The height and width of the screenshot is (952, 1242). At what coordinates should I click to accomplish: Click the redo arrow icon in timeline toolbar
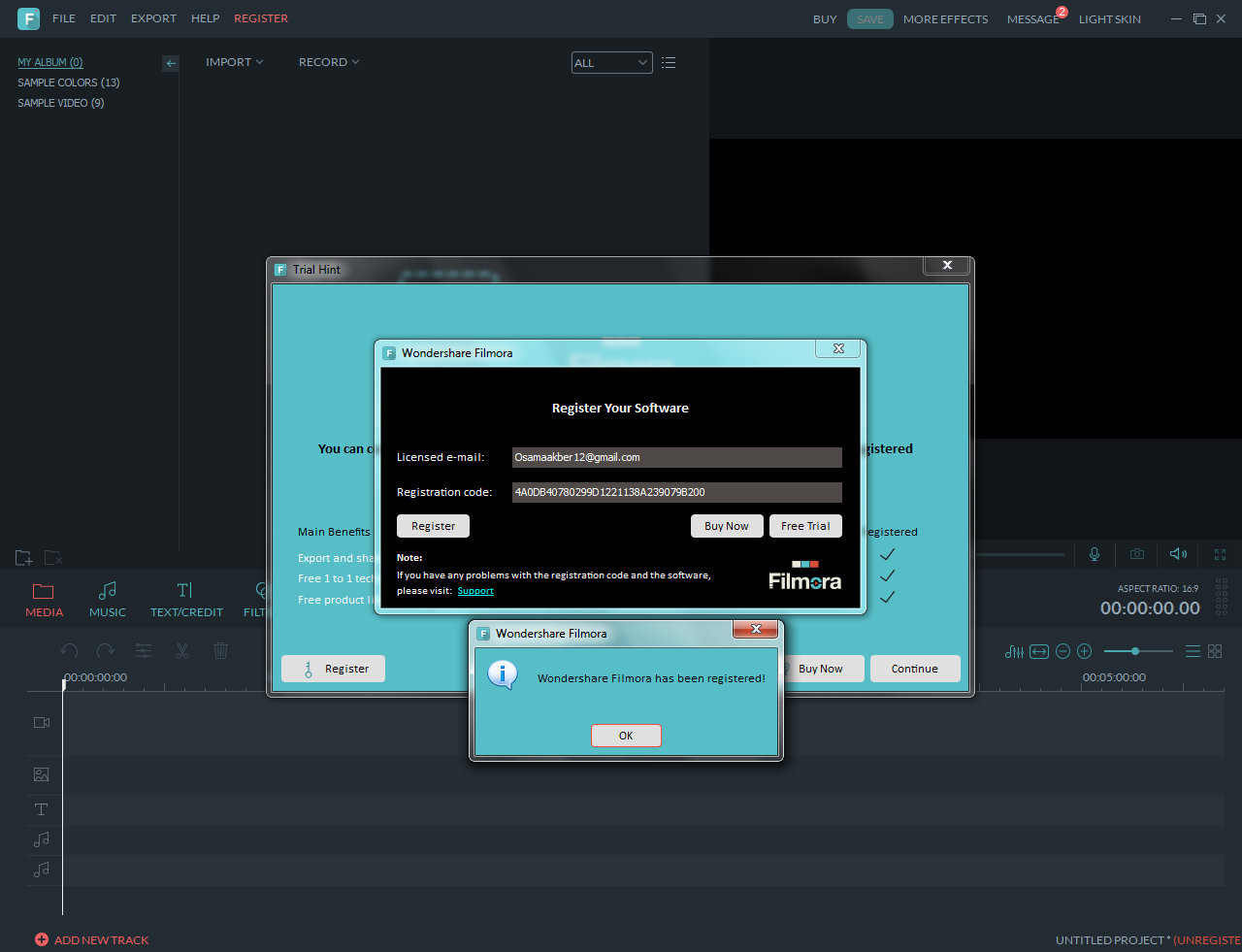pos(106,651)
